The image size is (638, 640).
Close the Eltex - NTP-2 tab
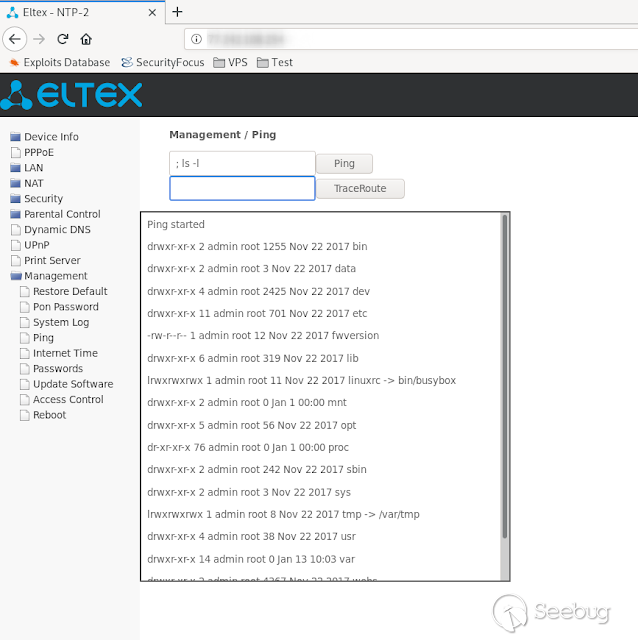pos(152,13)
